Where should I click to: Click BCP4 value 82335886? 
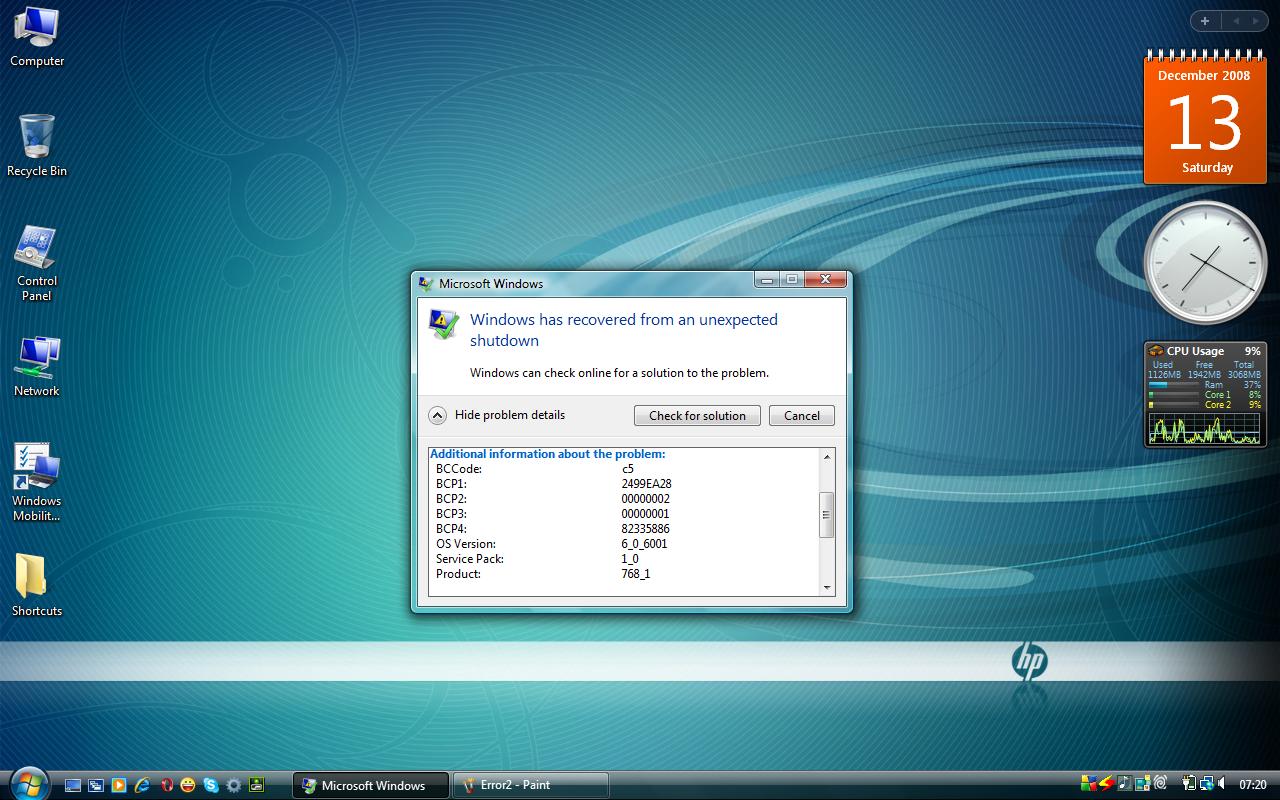646,528
